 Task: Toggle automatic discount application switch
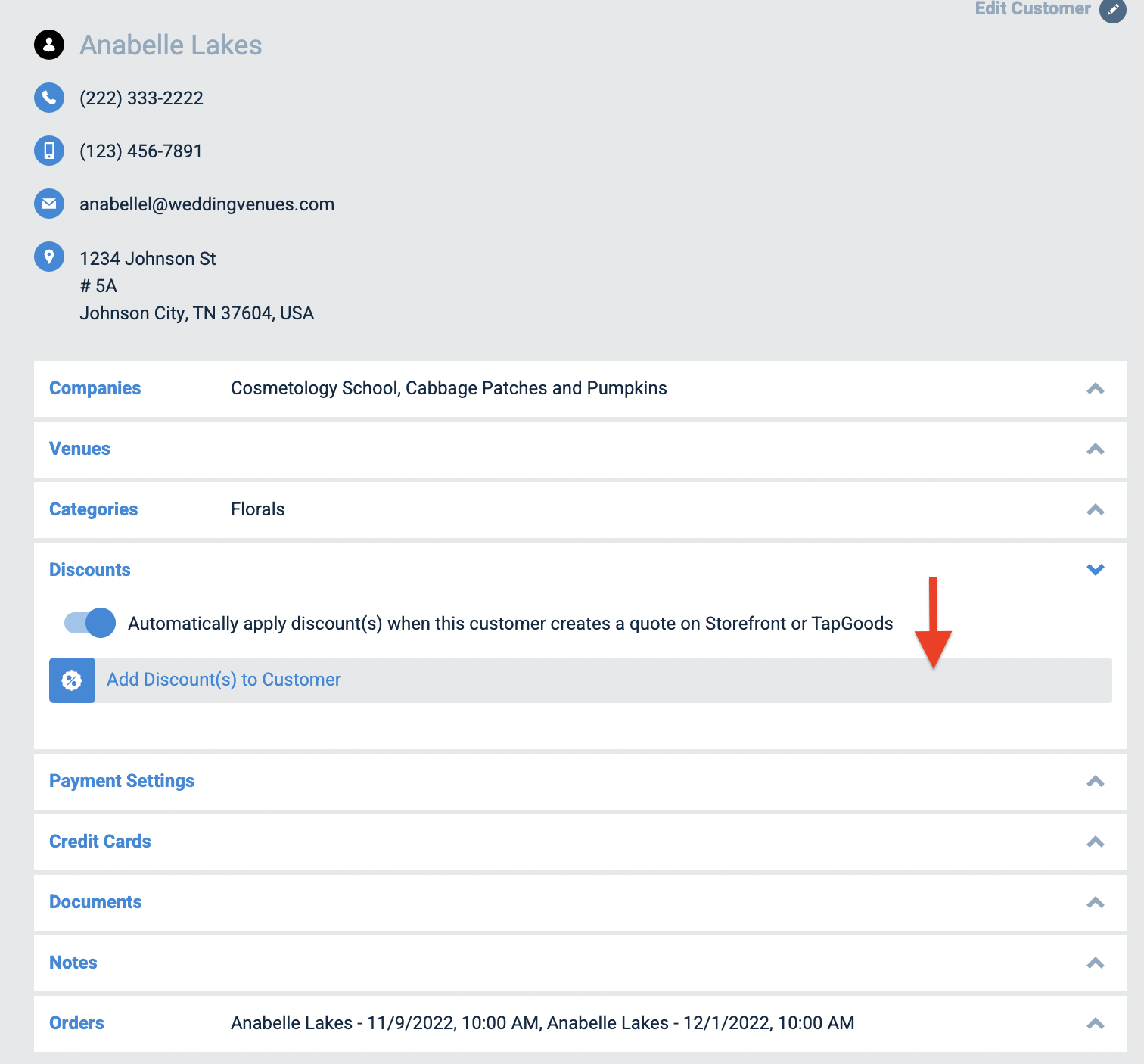pyautogui.click(x=90, y=623)
